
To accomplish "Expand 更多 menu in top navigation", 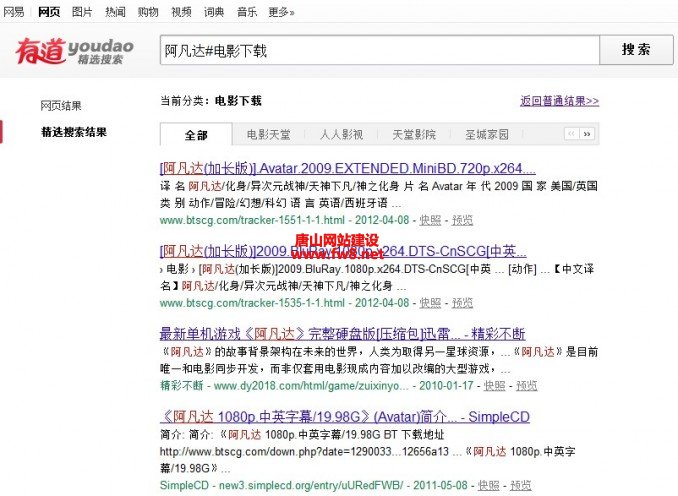I will point(281,12).
